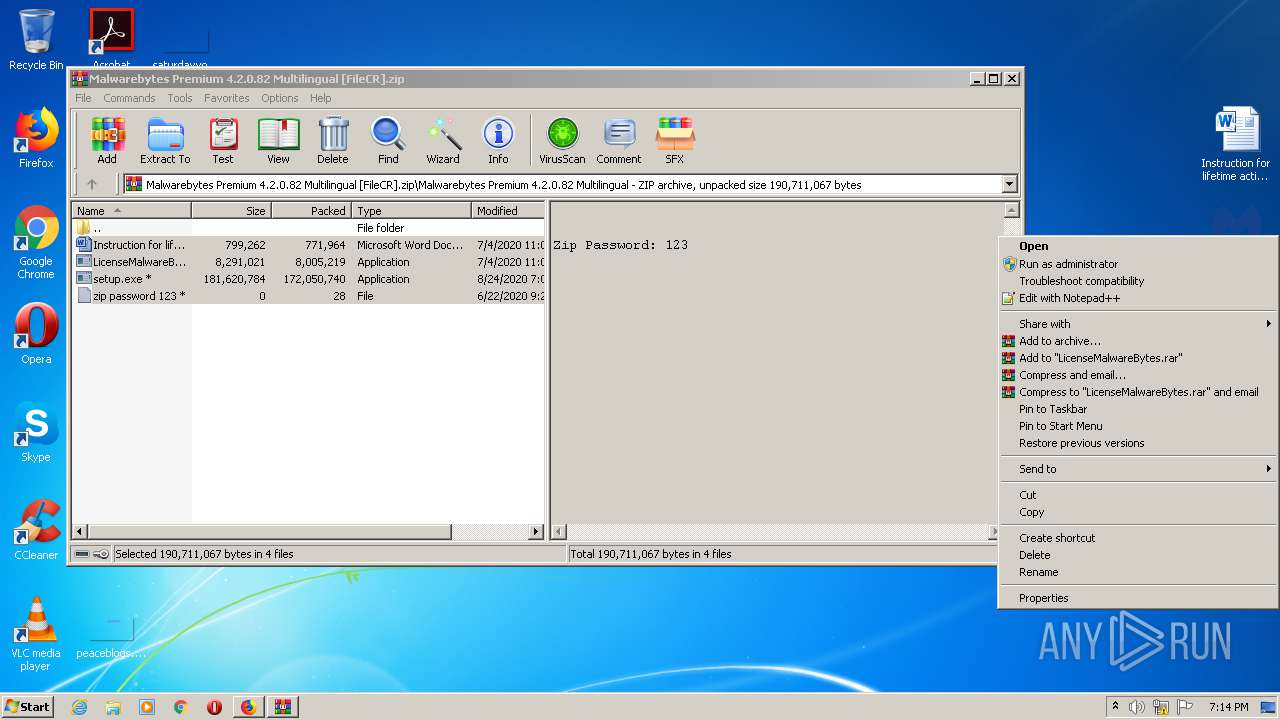Select Add to "LicenseMalwareBytes.rar"
The image size is (1280, 720).
coord(1138,358)
